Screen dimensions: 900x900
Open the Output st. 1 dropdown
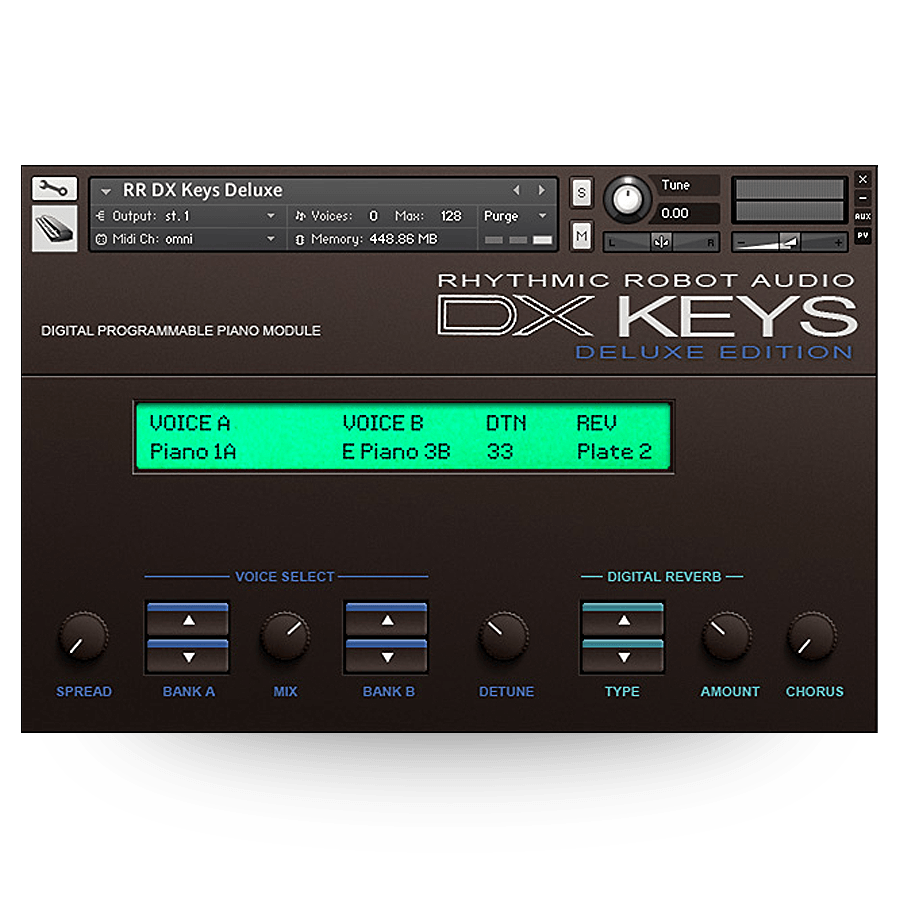pos(185,216)
